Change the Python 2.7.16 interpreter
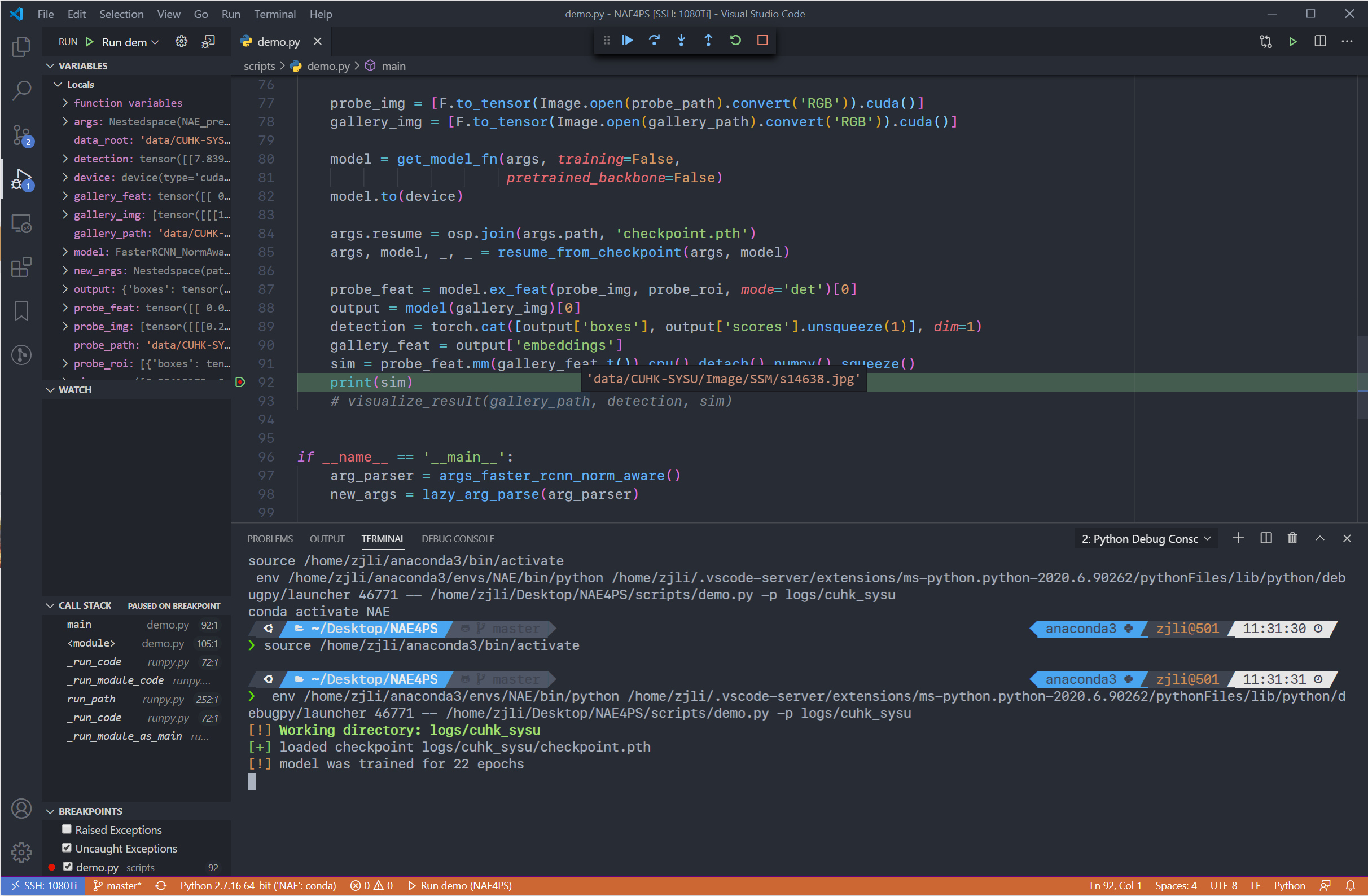The width and height of the screenshot is (1368, 896). point(257,886)
